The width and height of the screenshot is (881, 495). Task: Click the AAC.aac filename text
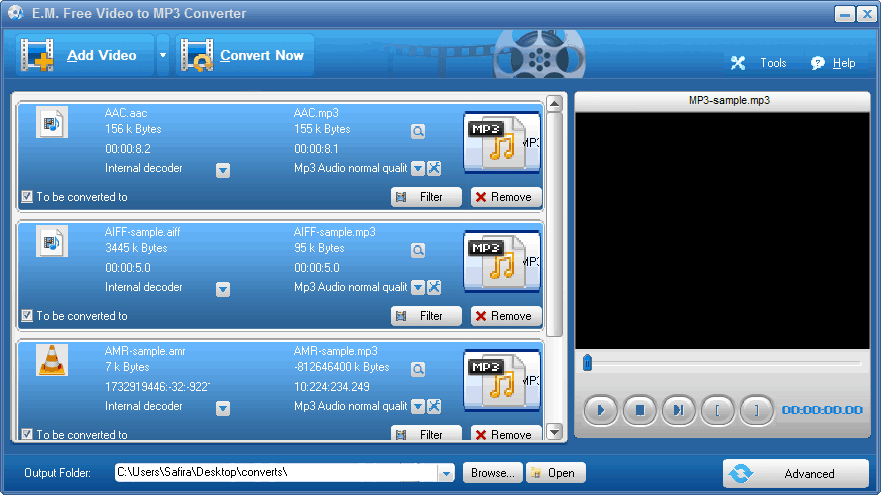click(126, 113)
